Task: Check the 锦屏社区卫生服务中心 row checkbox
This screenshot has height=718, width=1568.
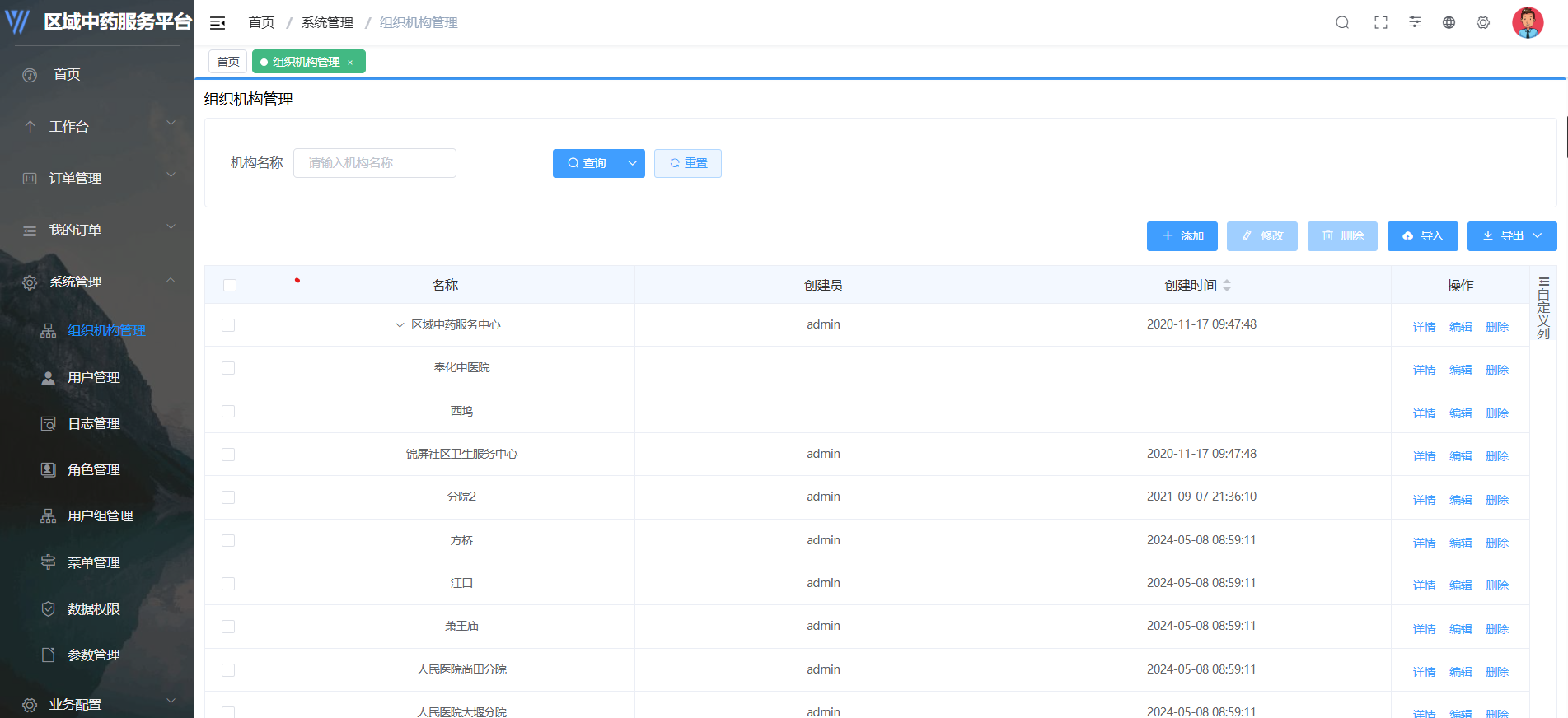Action: tap(228, 455)
